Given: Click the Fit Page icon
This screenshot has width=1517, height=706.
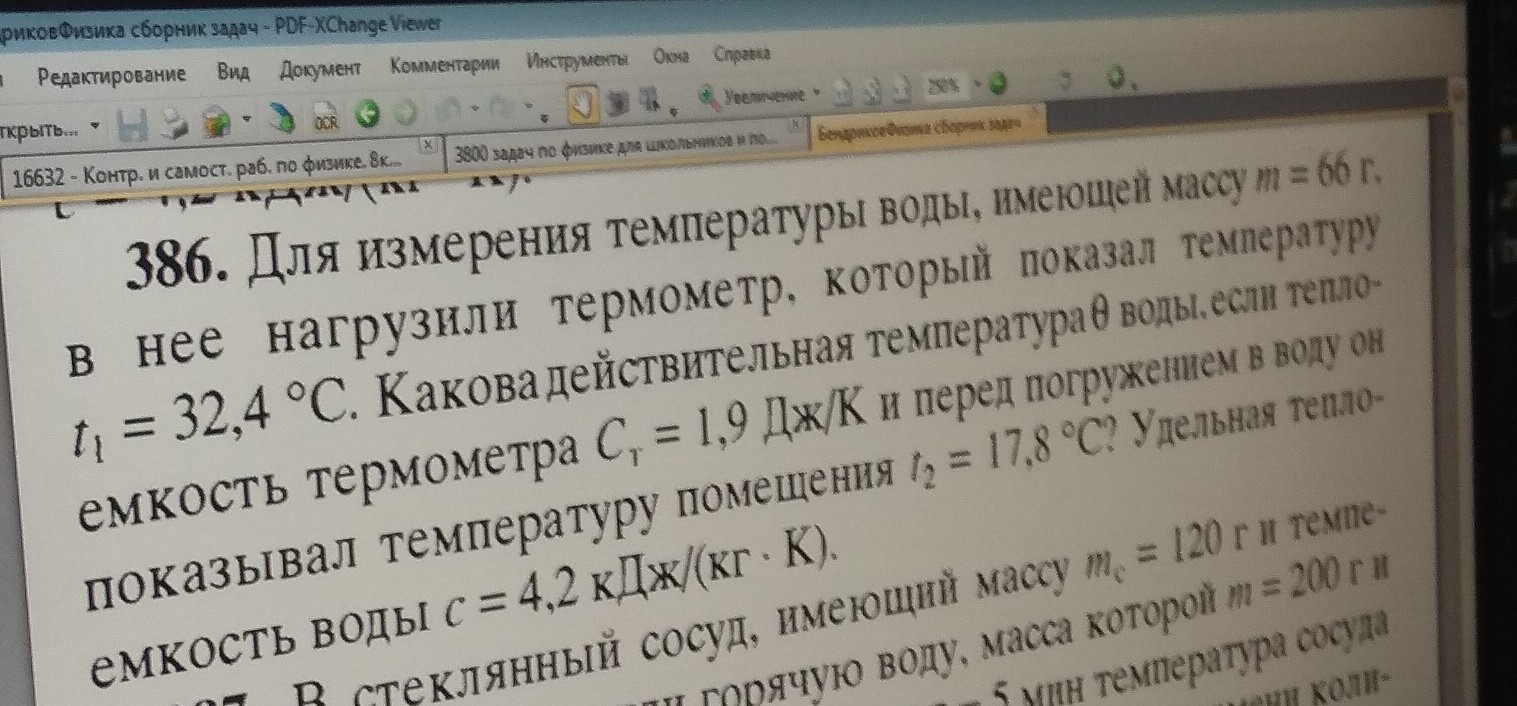Looking at the screenshot, I should 873,90.
